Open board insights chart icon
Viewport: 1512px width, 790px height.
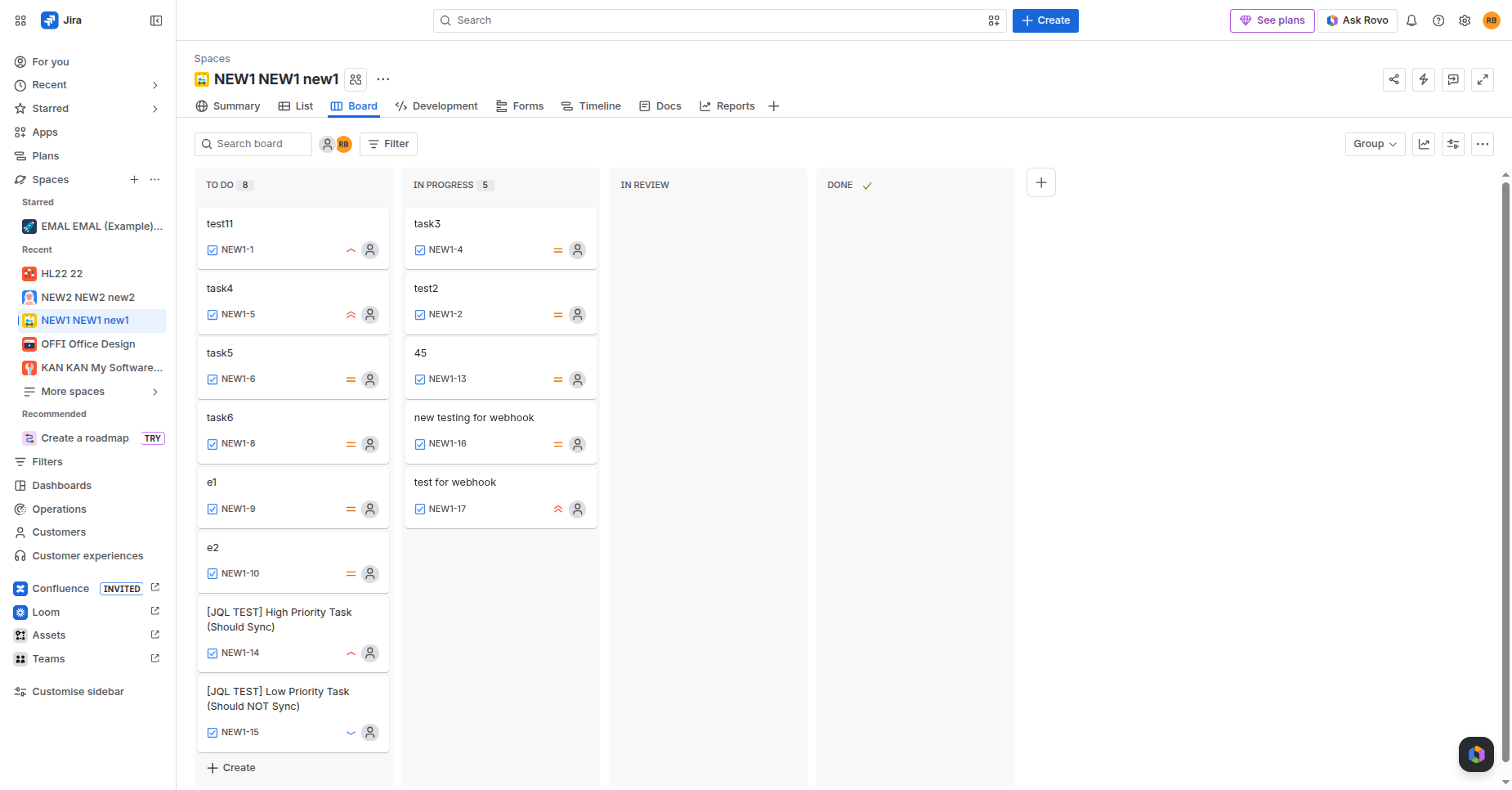[1424, 144]
